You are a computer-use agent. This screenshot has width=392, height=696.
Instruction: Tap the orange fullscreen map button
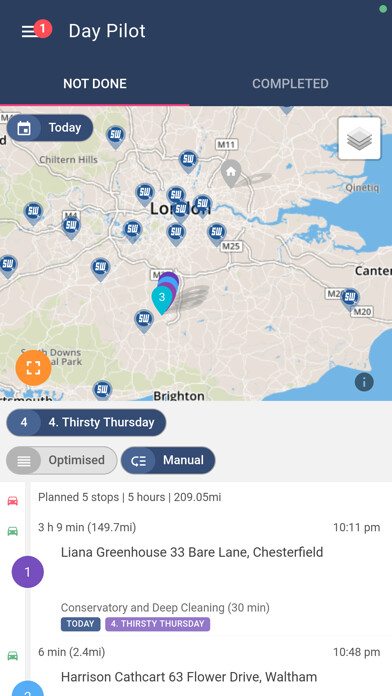click(x=33, y=368)
